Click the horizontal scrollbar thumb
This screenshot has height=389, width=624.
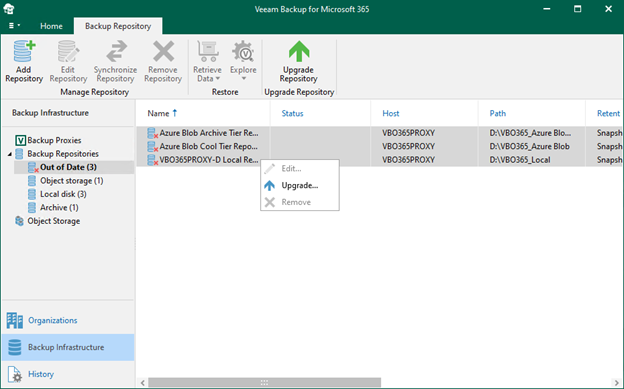pyautogui.click(x=264, y=383)
